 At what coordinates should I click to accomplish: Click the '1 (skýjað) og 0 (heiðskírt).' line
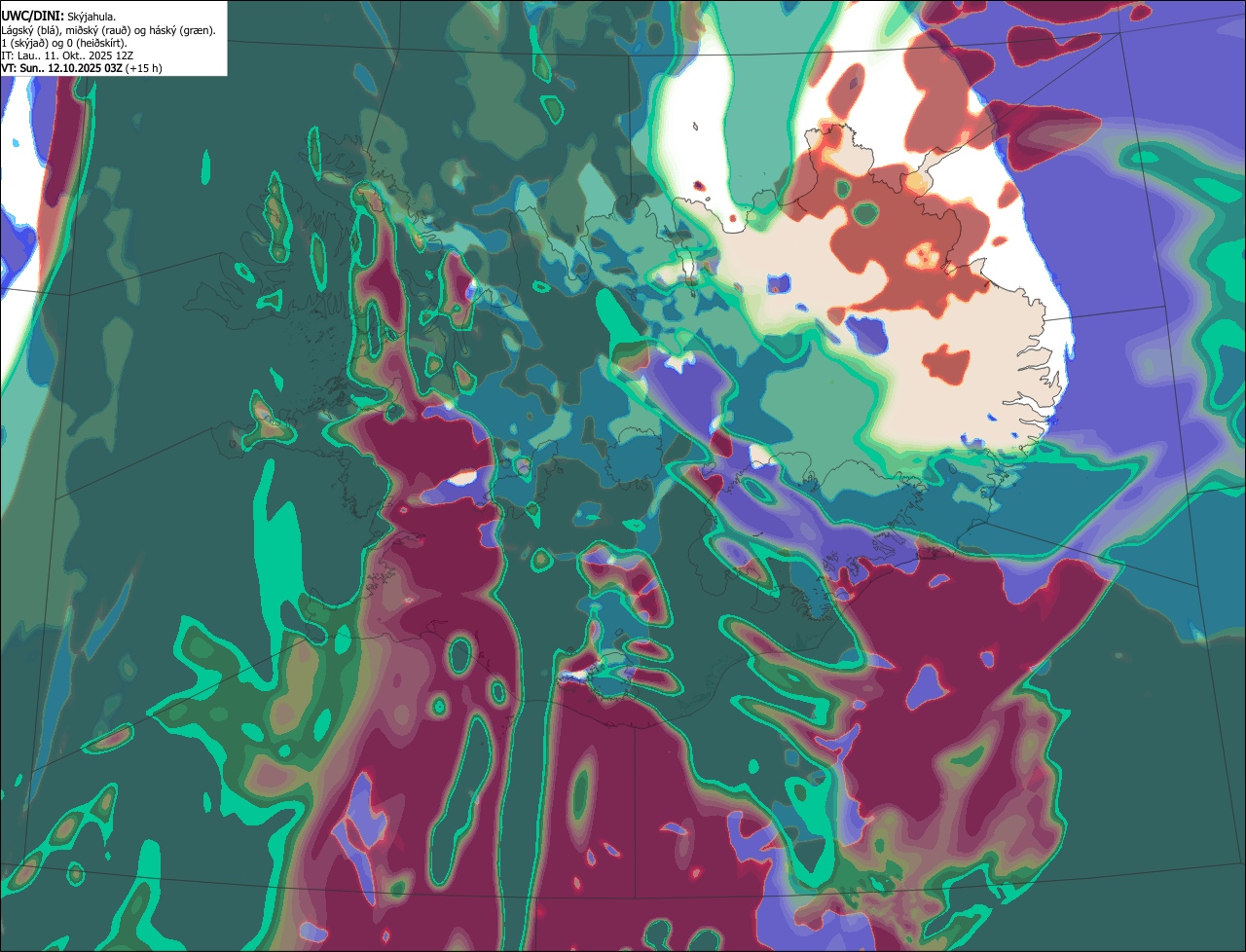pos(63,44)
